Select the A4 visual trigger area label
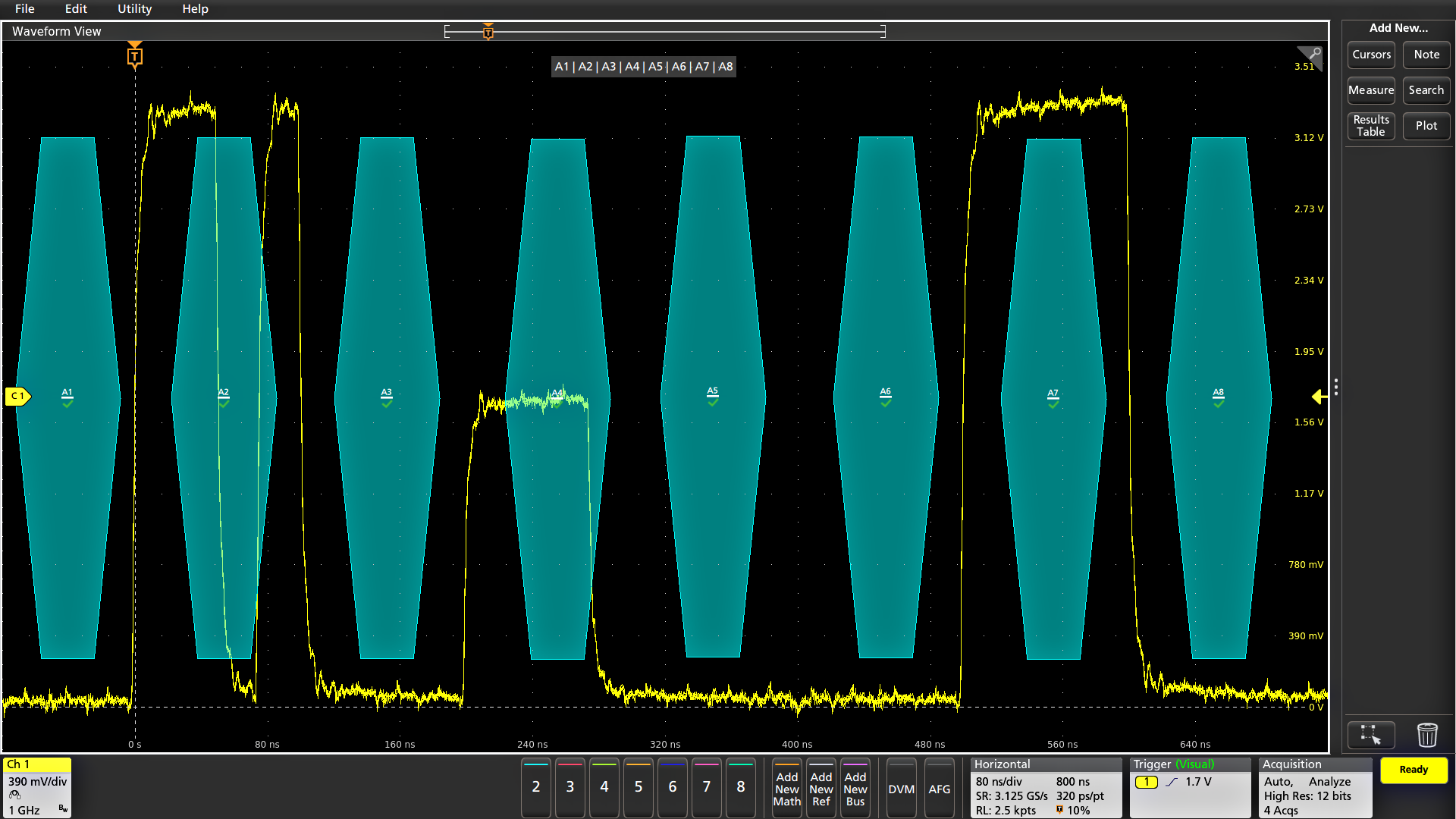 point(557,394)
